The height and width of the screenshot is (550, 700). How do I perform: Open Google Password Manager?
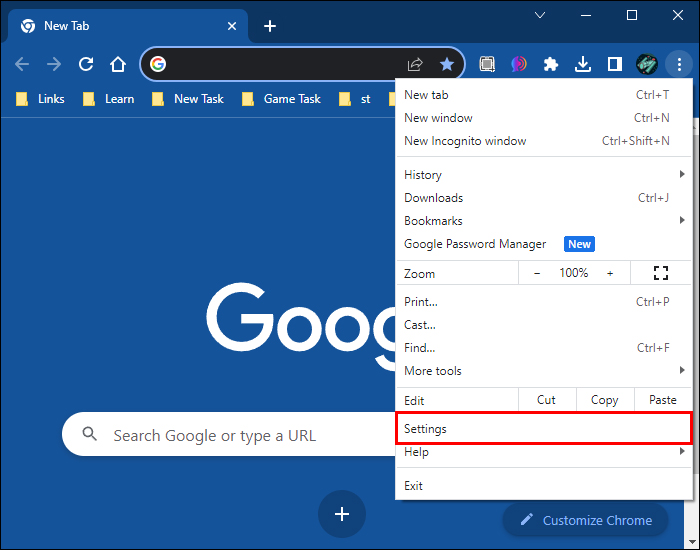click(x=544, y=244)
